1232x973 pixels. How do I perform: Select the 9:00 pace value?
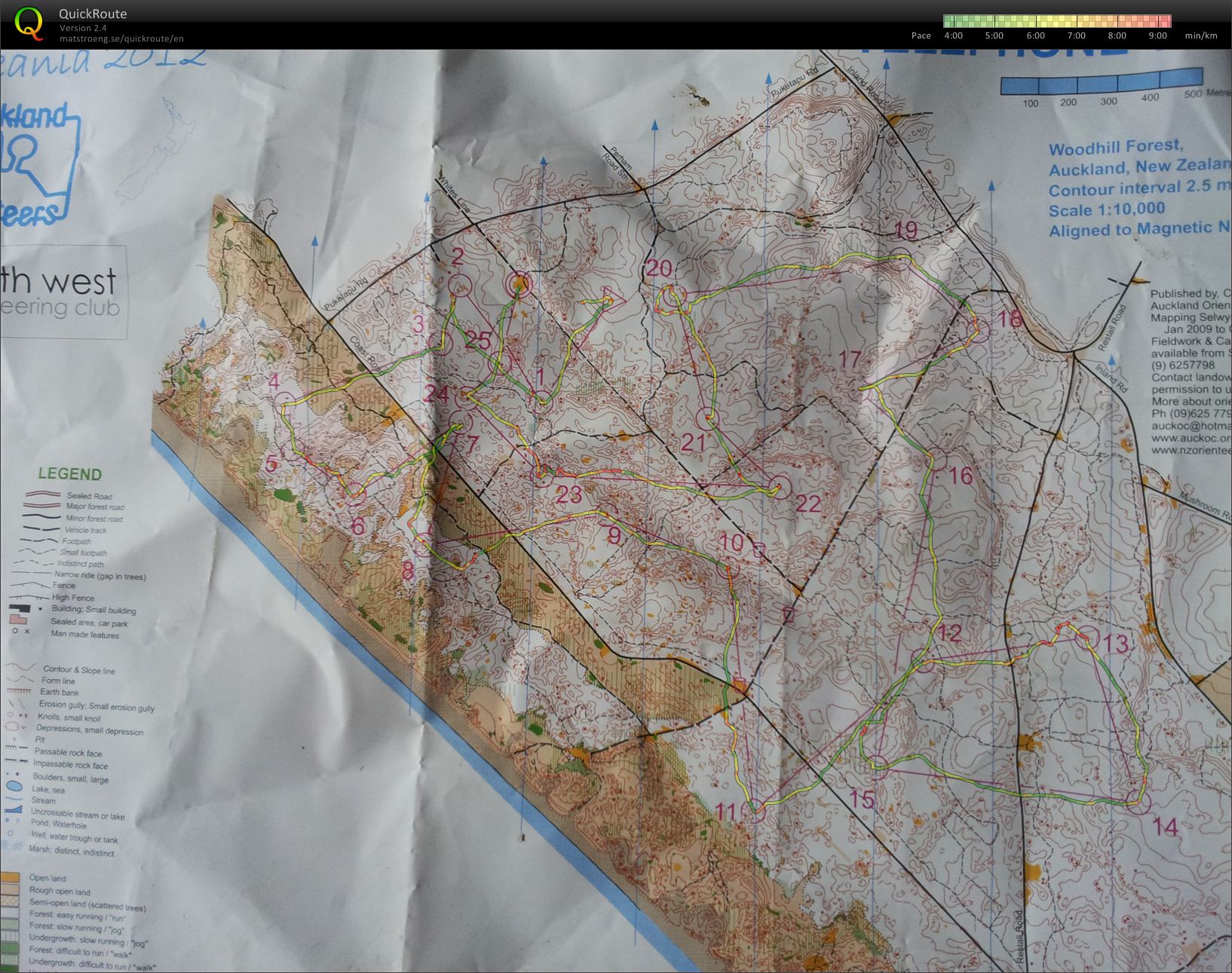[1157, 35]
